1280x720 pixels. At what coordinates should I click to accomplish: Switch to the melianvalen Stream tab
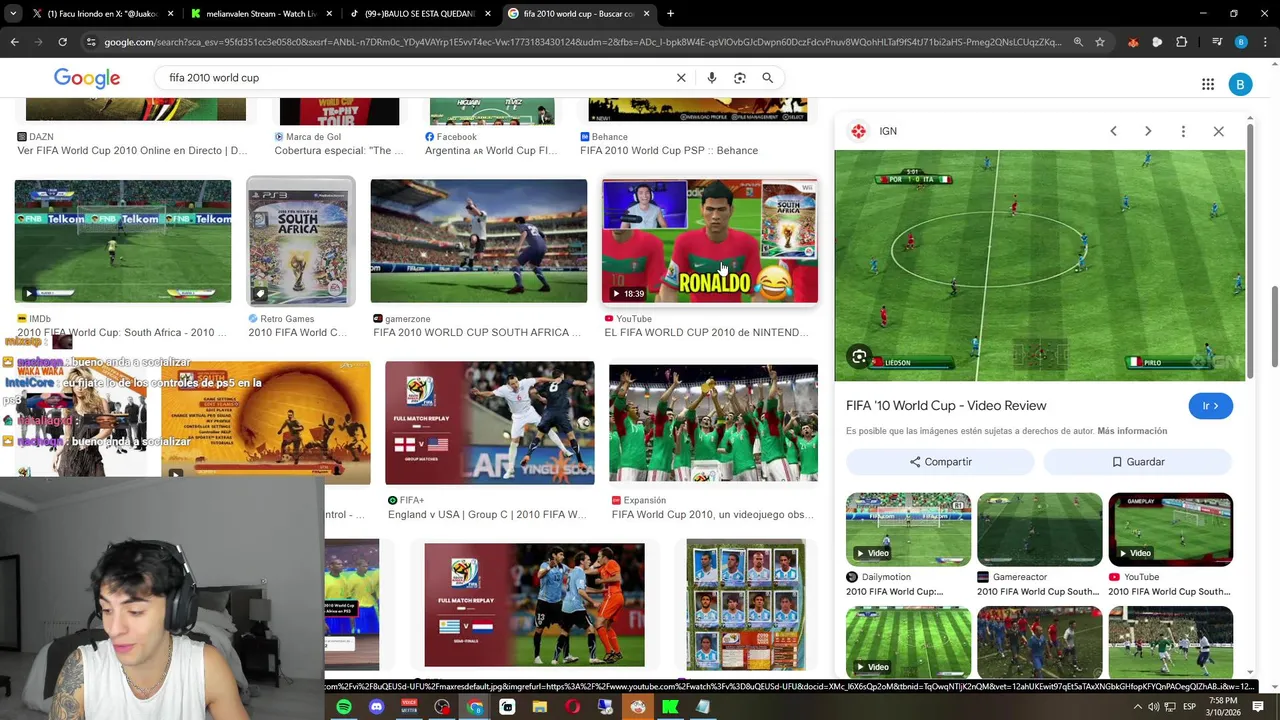pos(261,14)
